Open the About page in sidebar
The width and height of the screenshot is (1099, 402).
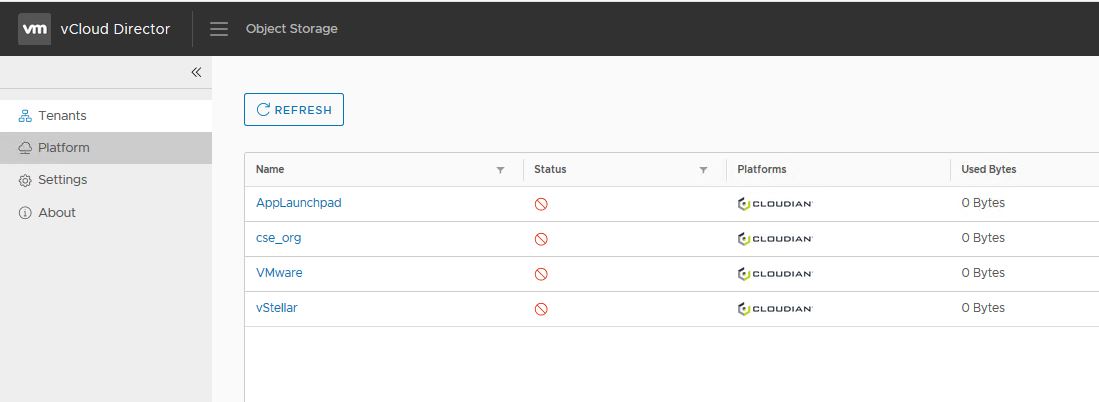[57, 213]
